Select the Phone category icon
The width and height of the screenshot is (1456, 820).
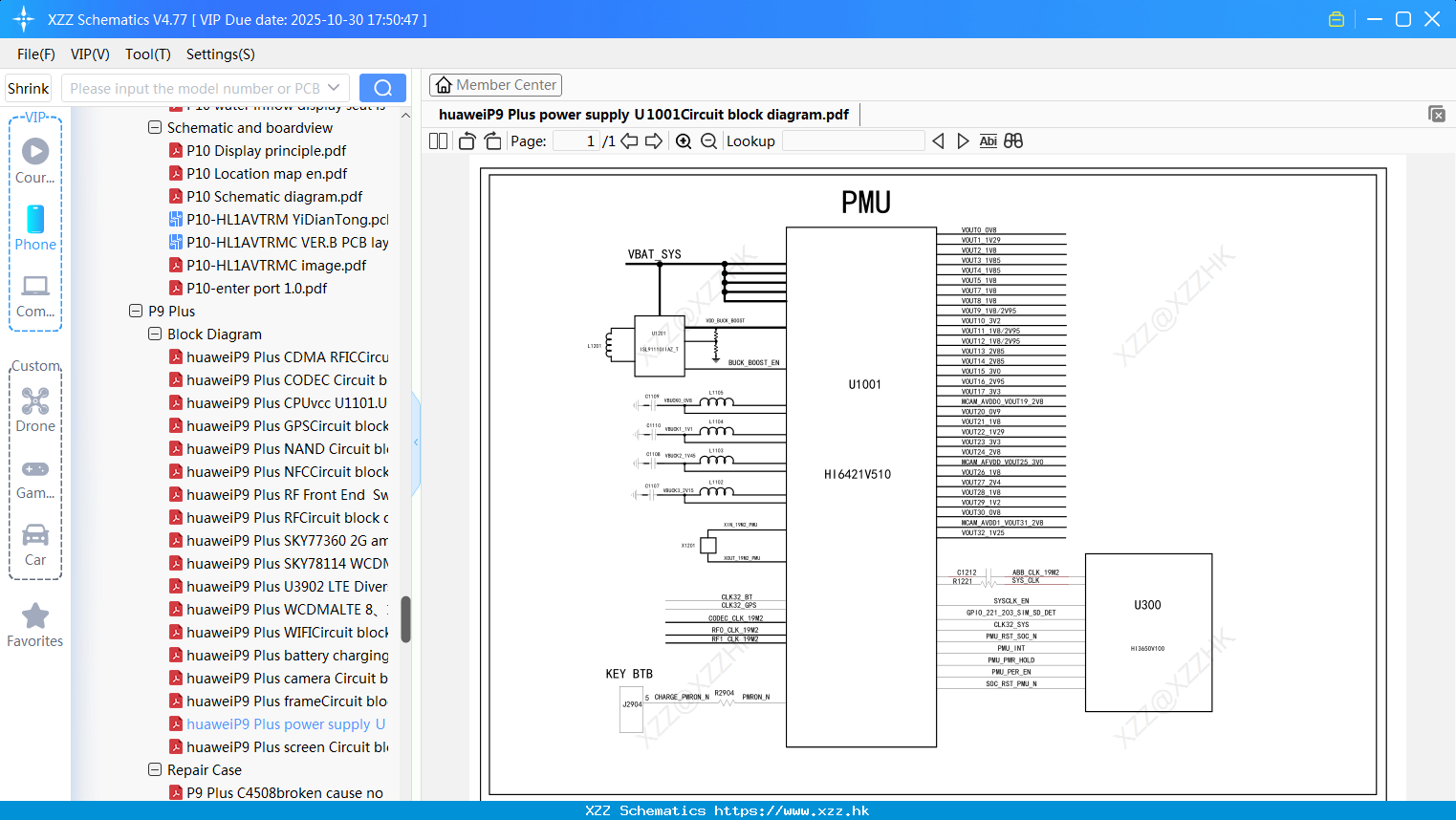(35, 228)
